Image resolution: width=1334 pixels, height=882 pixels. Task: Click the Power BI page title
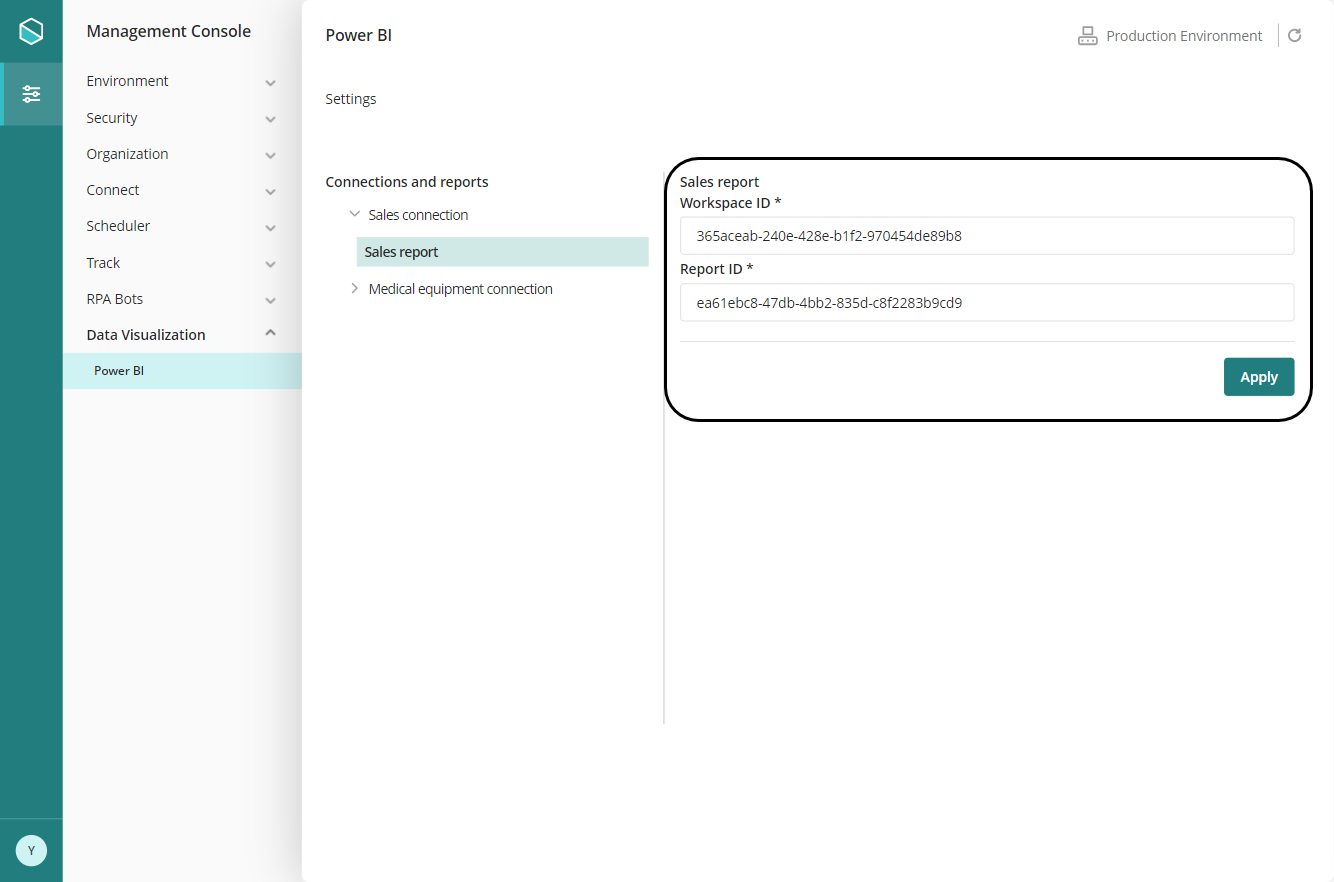pyautogui.click(x=359, y=35)
